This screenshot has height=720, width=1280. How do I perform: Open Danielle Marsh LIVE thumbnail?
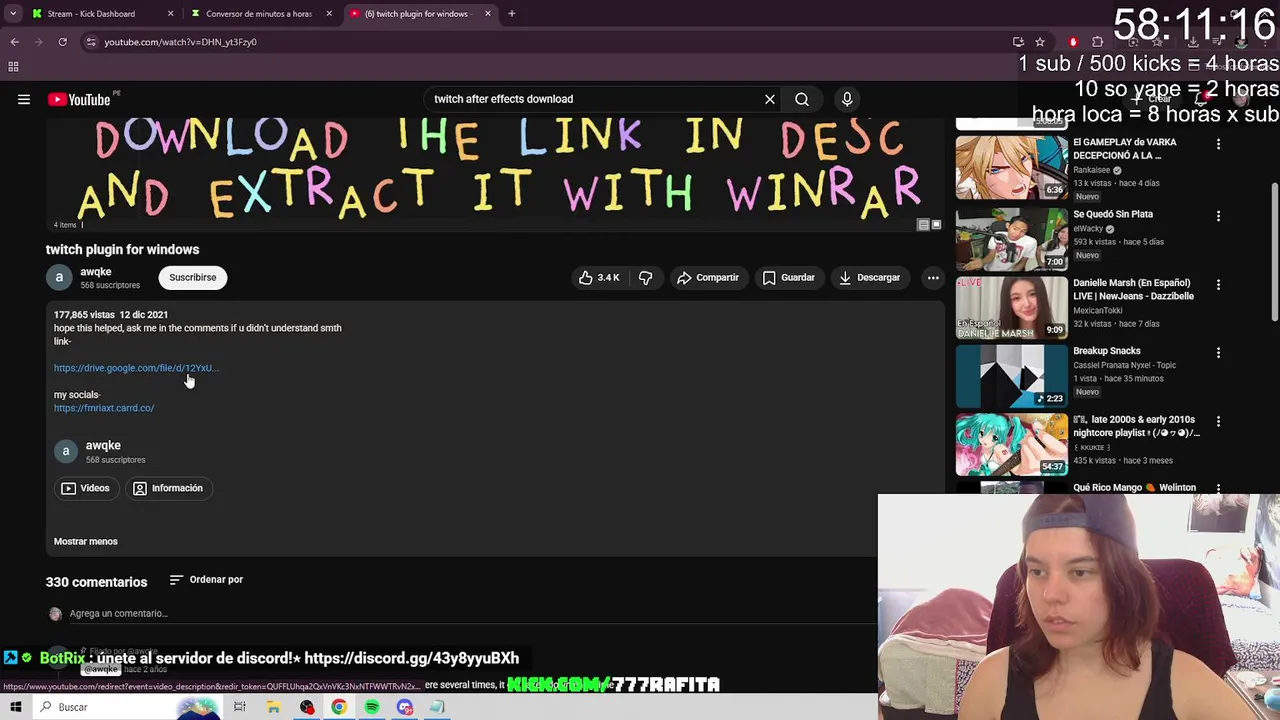1011,307
